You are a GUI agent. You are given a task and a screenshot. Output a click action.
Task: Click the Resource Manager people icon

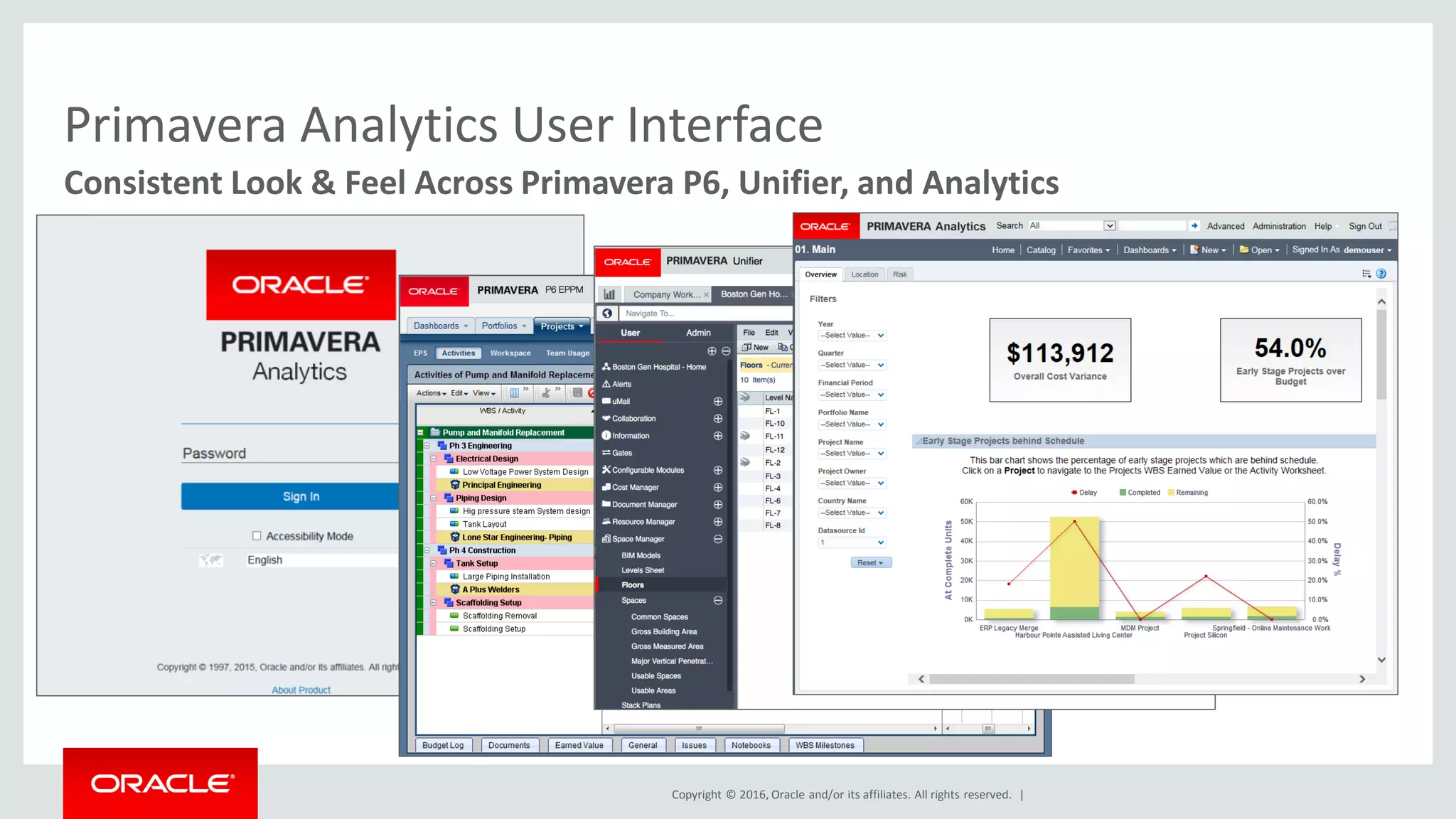tap(606, 522)
